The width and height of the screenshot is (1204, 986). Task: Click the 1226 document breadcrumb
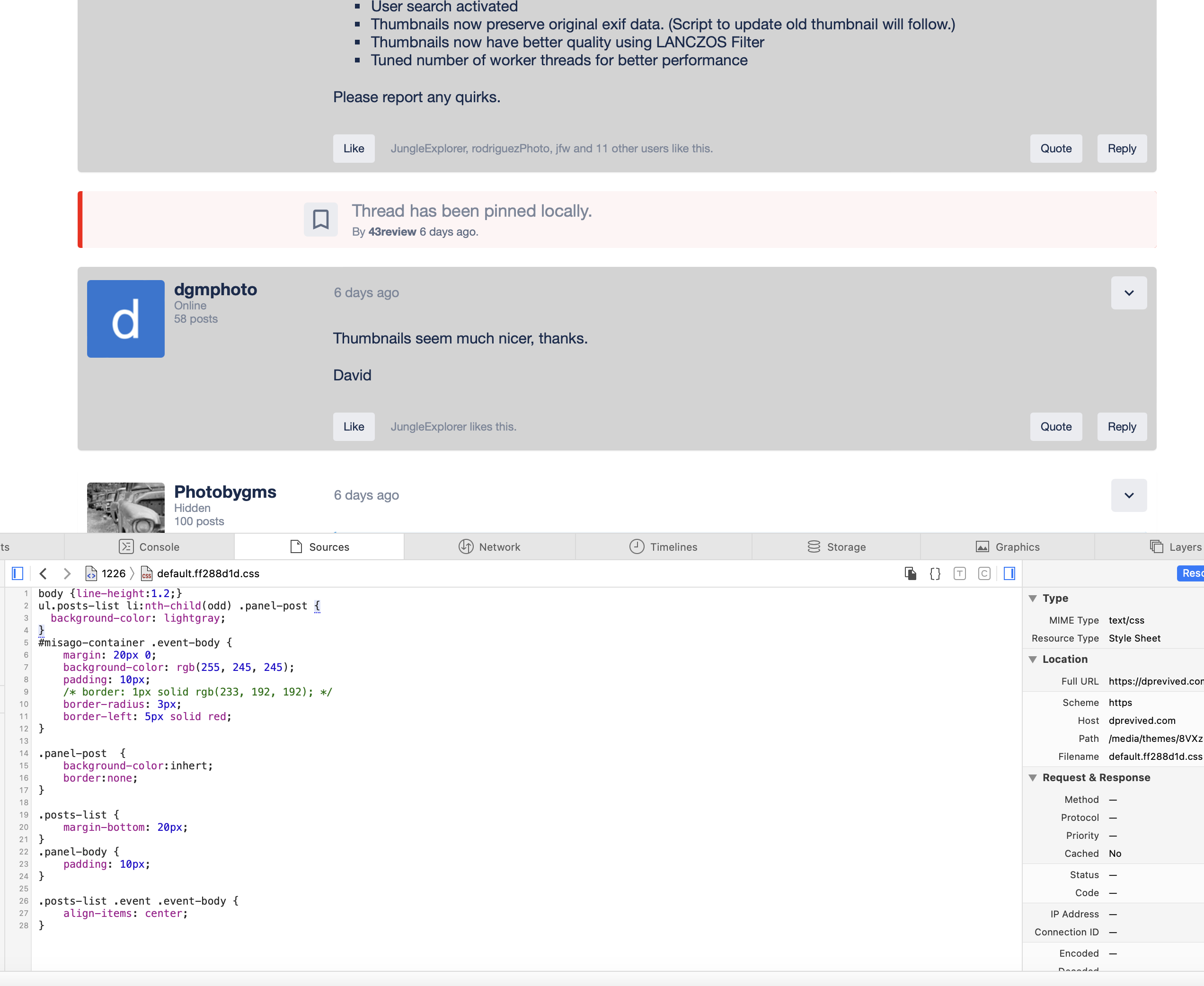click(113, 573)
